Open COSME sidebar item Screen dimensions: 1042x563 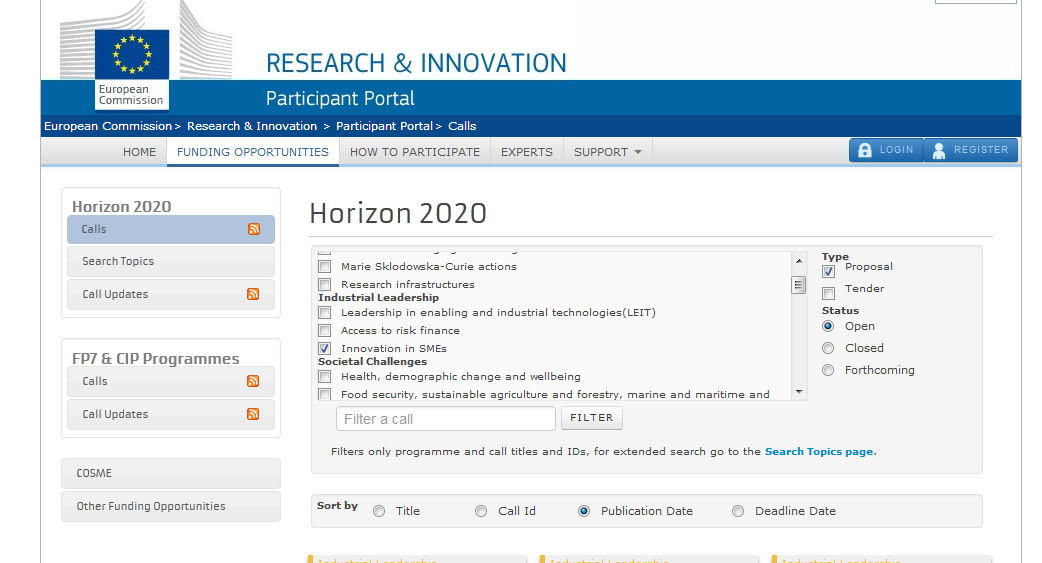pos(171,473)
